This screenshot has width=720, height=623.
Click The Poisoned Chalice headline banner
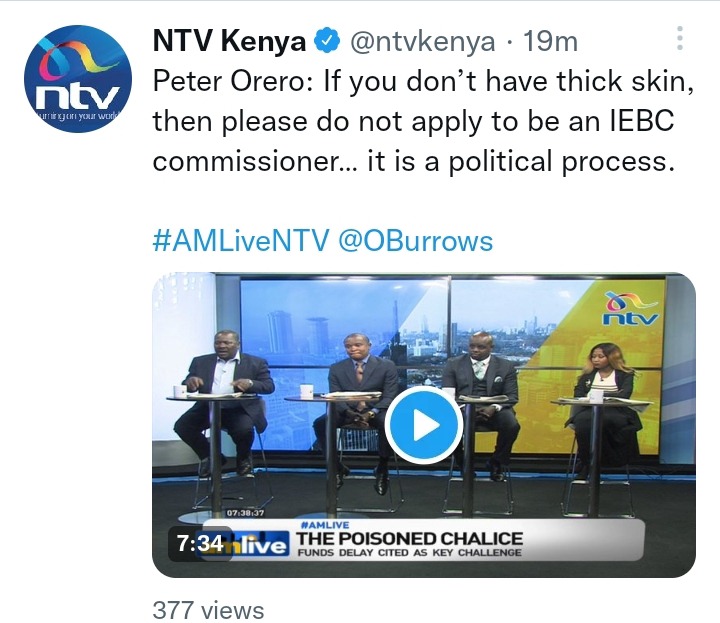coord(410,539)
